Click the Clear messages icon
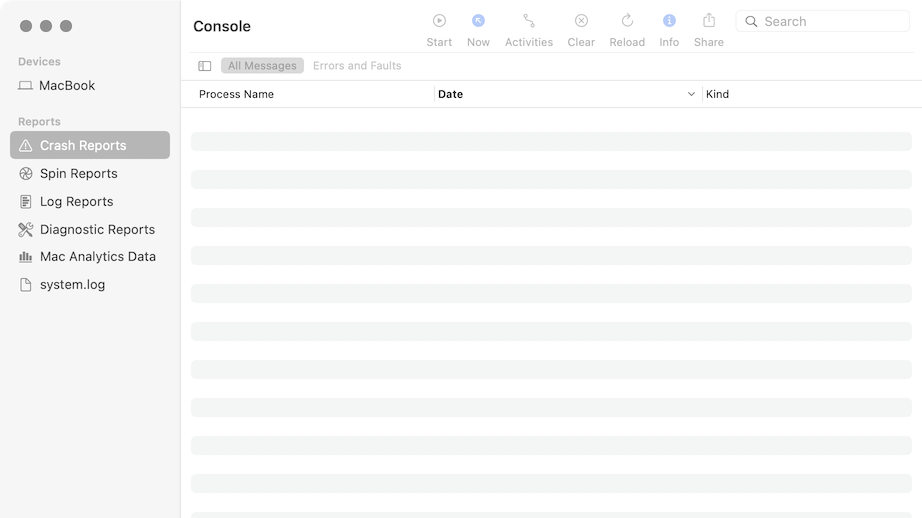922x518 pixels. click(x=581, y=21)
